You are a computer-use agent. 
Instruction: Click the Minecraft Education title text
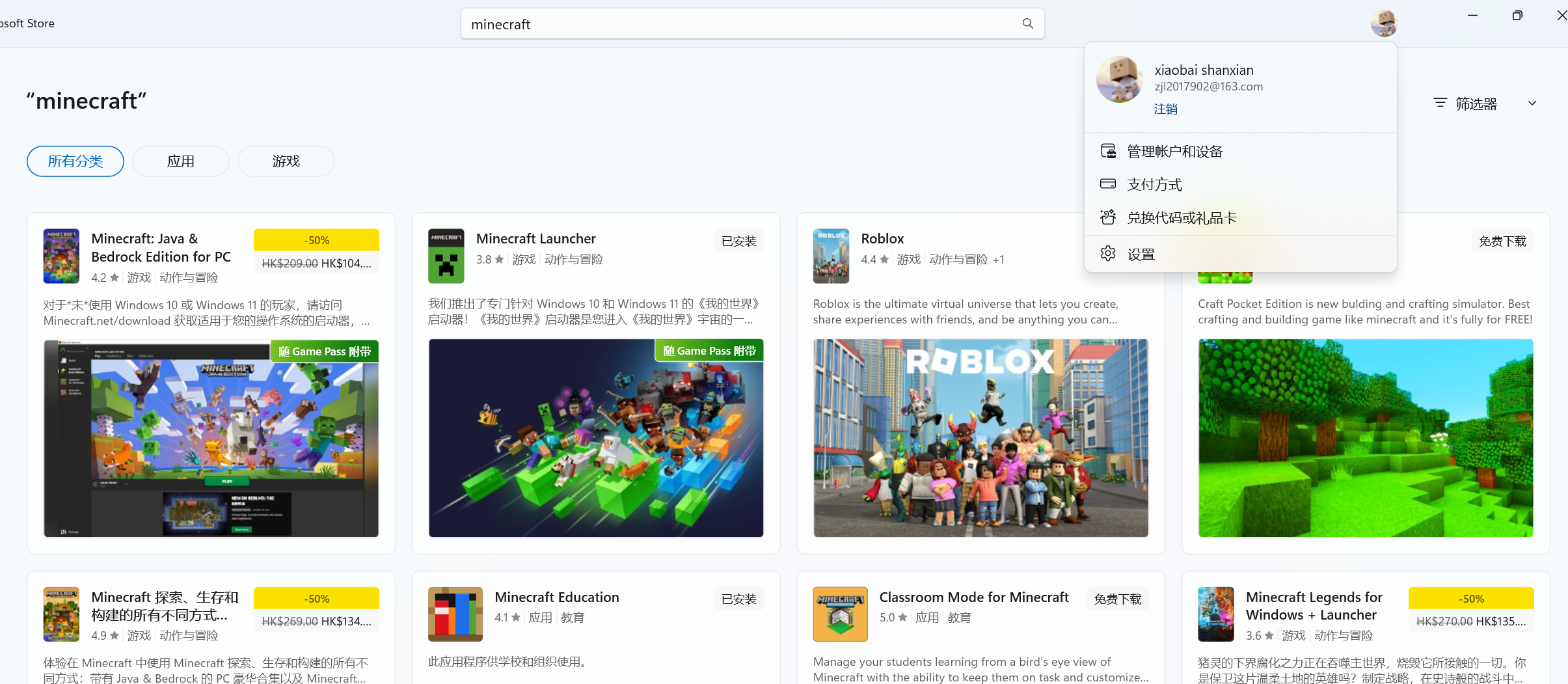tap(557, 597)
